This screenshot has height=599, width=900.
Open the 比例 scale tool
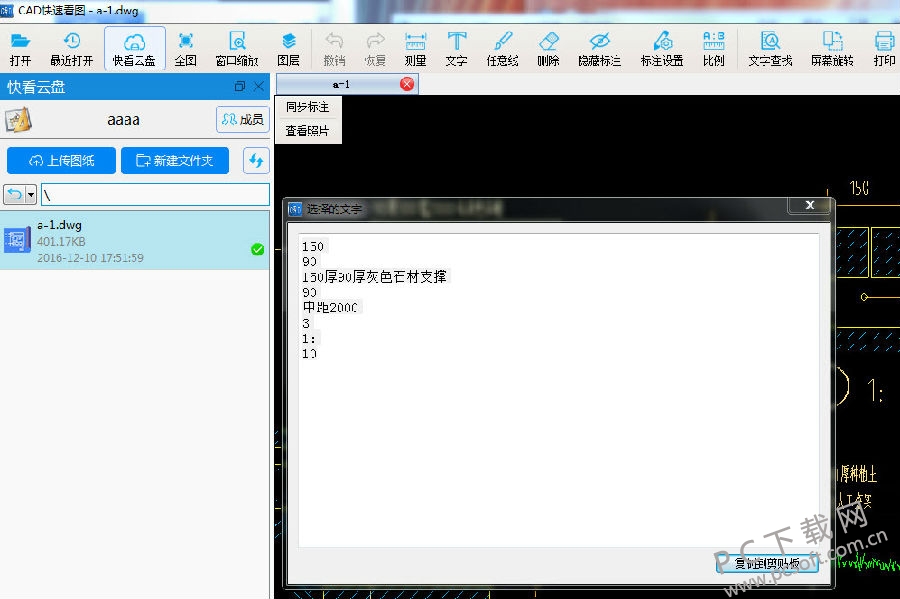point(713,49)
